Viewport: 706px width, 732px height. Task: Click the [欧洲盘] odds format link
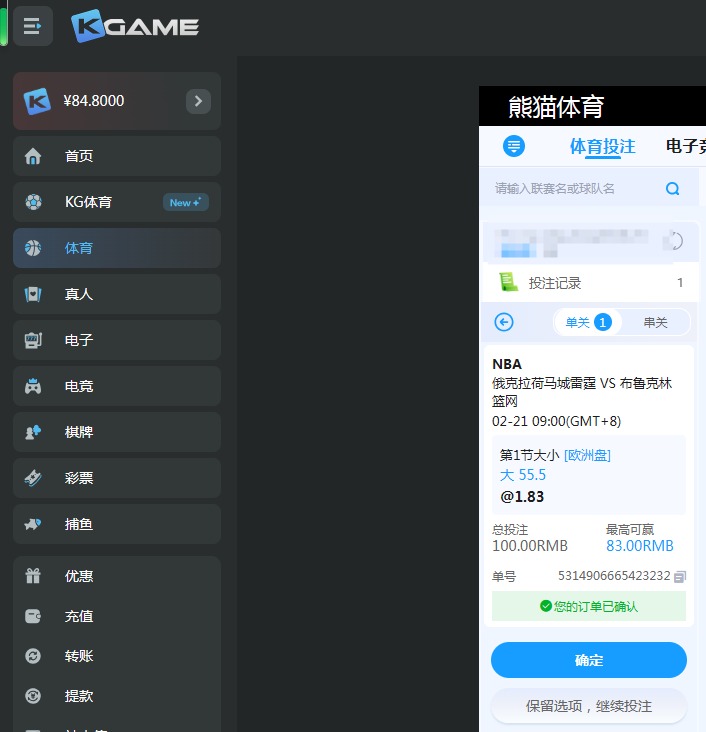tap(587, 455)
